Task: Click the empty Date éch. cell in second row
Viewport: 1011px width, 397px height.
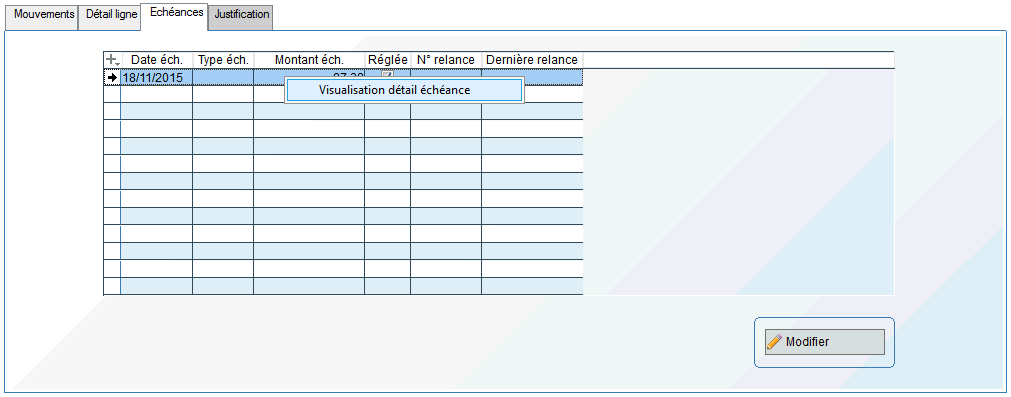Action: click(157, 94)
